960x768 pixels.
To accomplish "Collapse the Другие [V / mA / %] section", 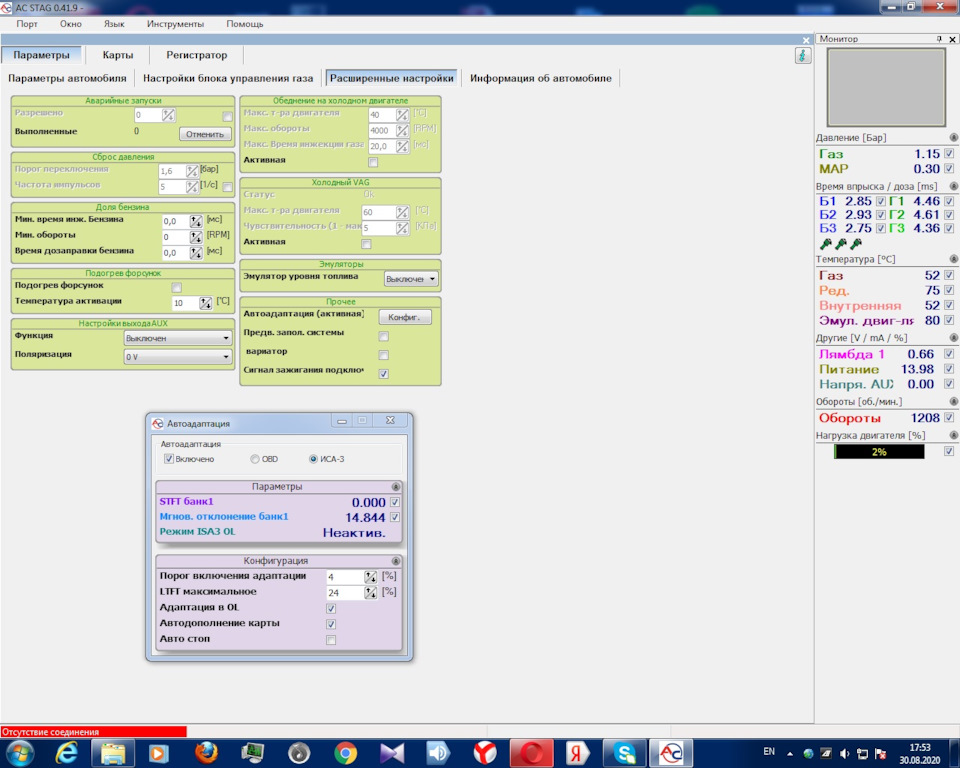I will (x=953, y=337).
